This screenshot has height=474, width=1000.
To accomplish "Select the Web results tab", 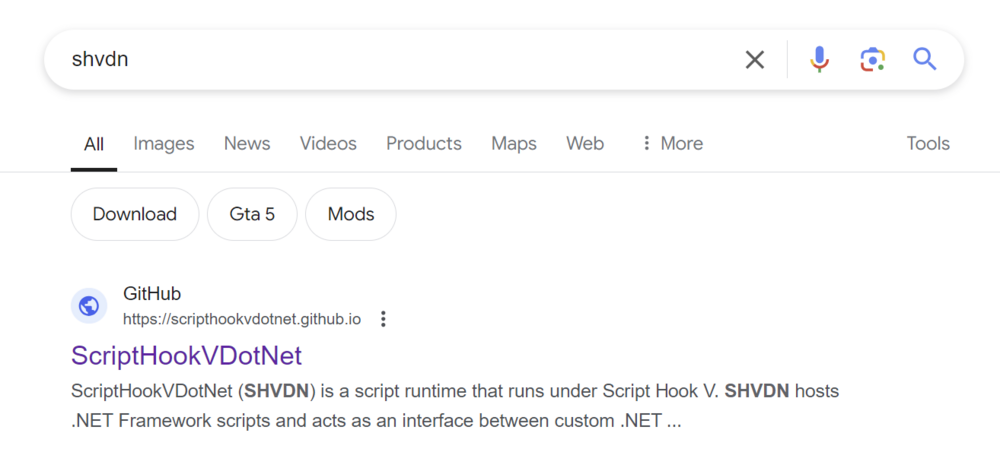I will click(585, 144).
